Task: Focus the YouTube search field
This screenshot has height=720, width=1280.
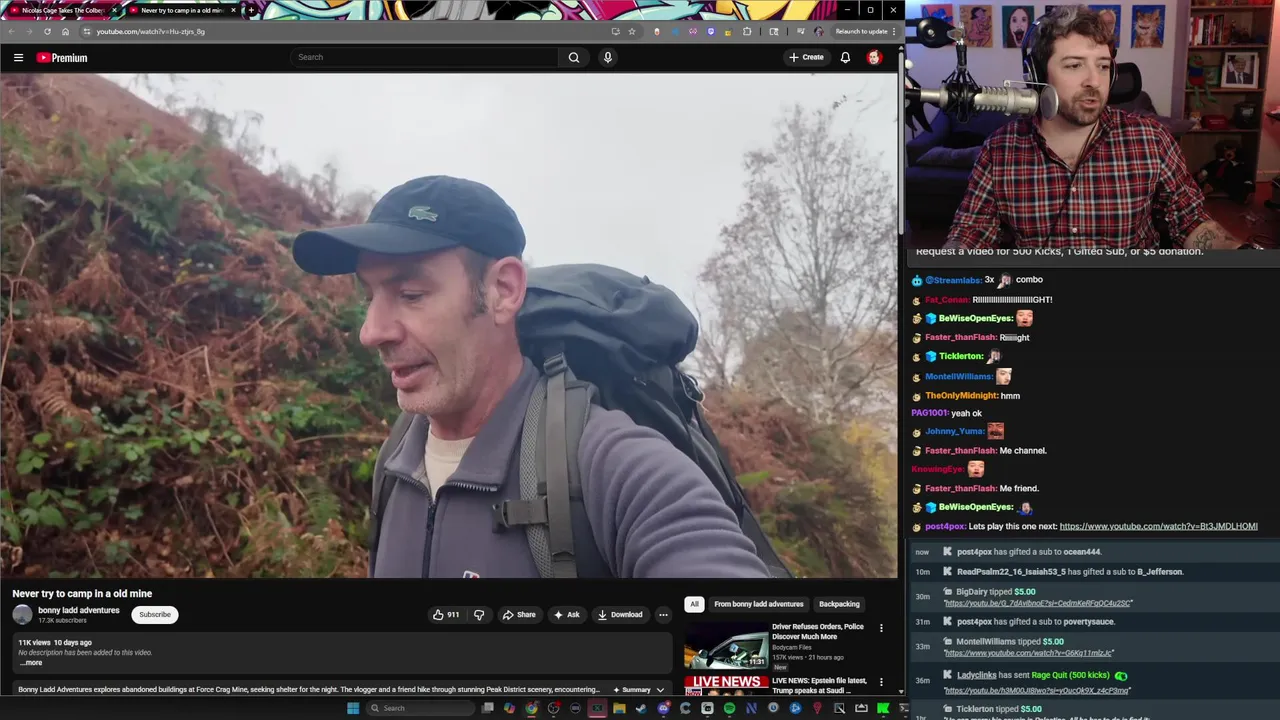Action: point(425,57)
